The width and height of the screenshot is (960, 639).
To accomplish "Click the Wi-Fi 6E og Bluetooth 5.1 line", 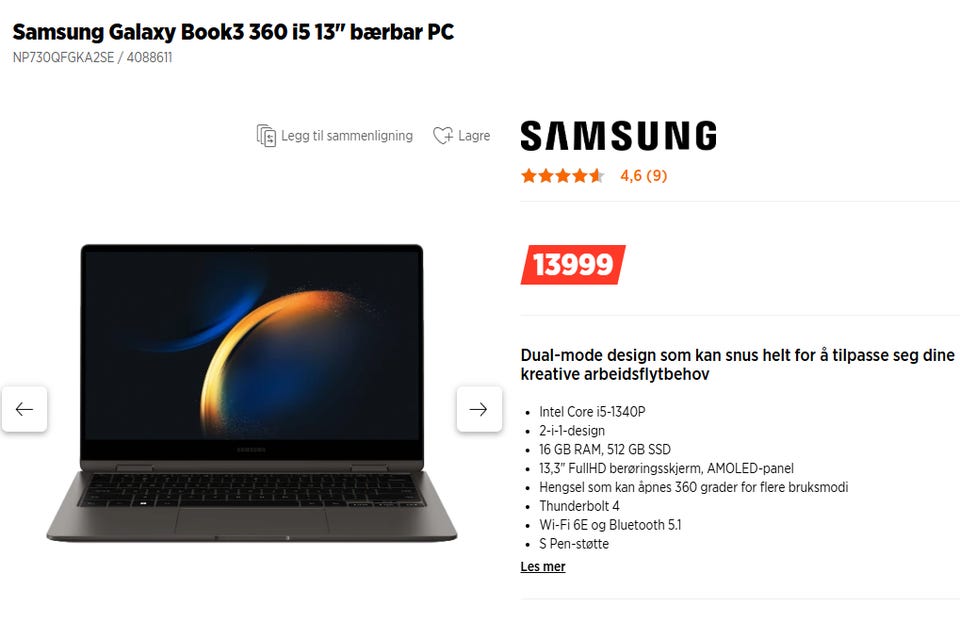I will 610,525.
